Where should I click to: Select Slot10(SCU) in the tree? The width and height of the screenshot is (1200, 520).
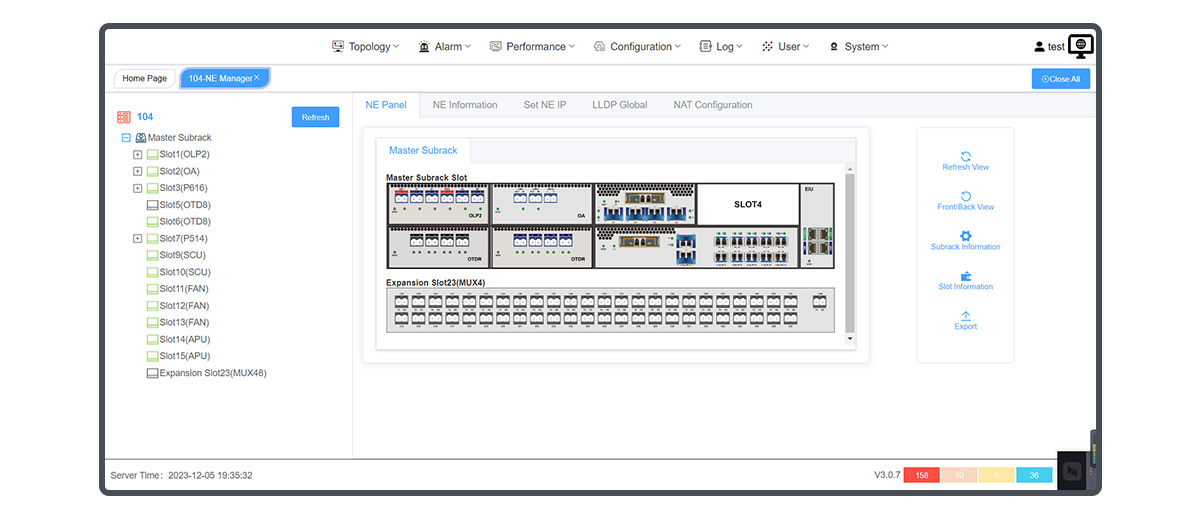click(185, 272)
